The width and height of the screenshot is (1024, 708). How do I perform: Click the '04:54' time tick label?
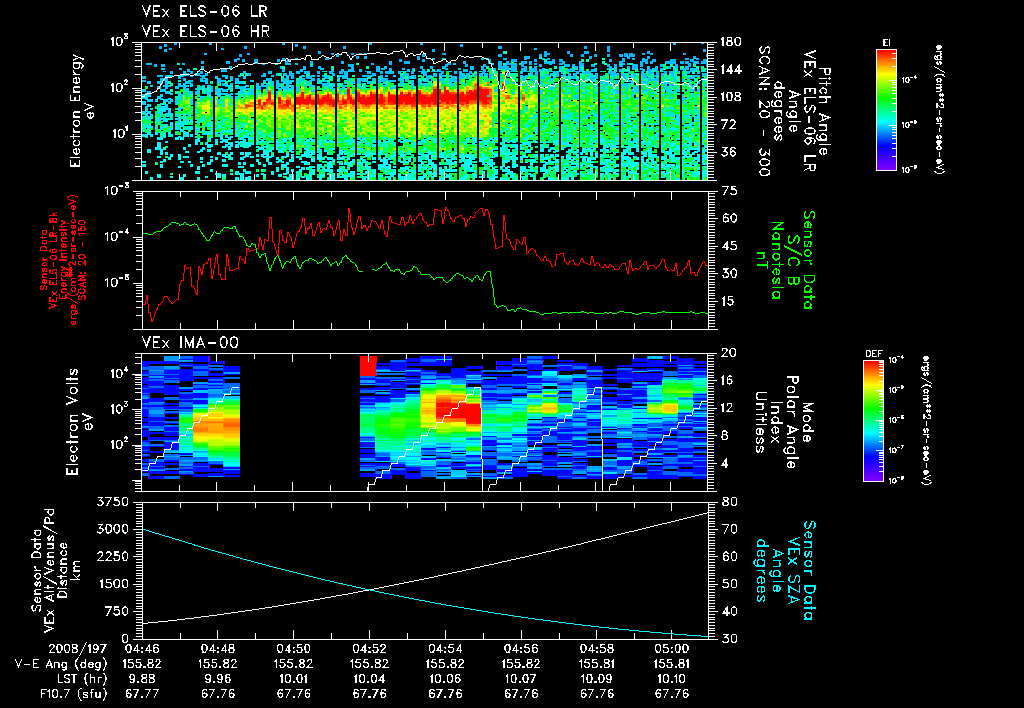point(445,649)
